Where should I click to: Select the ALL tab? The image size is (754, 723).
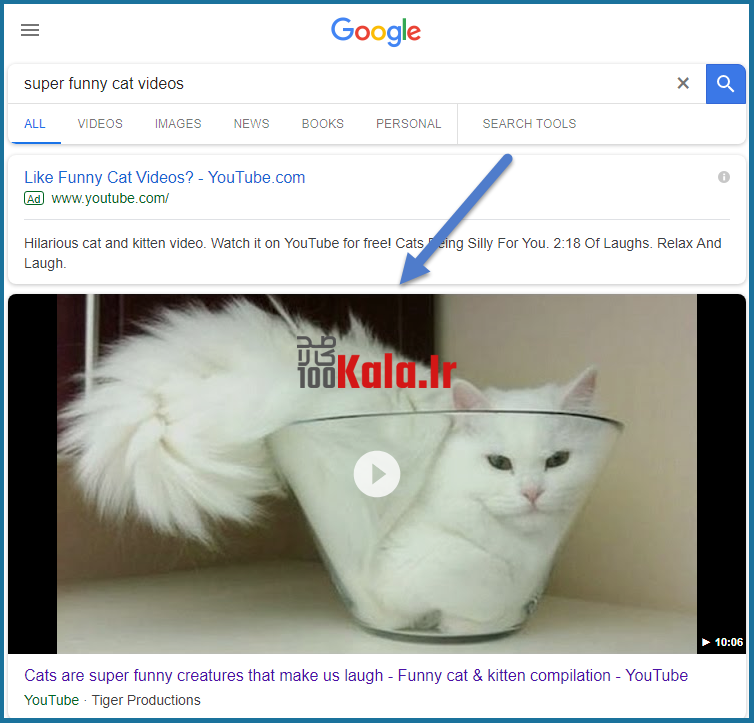[x=35, y=124]
